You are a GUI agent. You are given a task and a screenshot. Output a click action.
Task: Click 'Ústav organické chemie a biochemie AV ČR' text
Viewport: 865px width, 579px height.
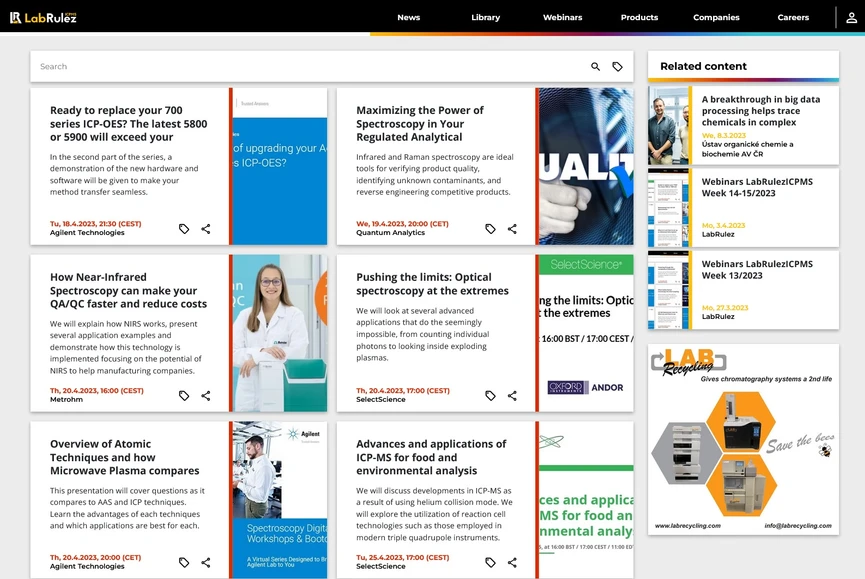(747, 149)
